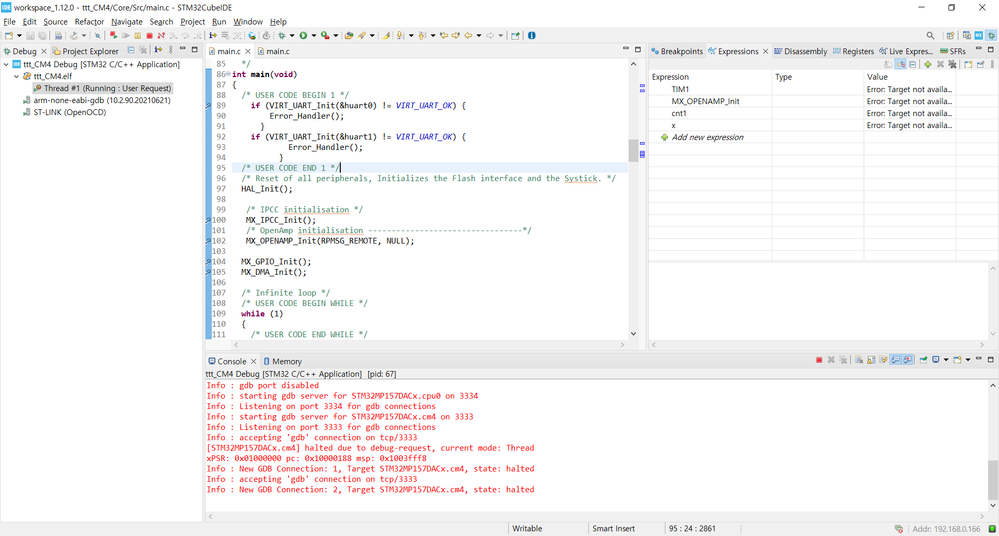The height and width of the screenshot is (536, 999).
Task: Close the Expressions tab
Action: 766,51
